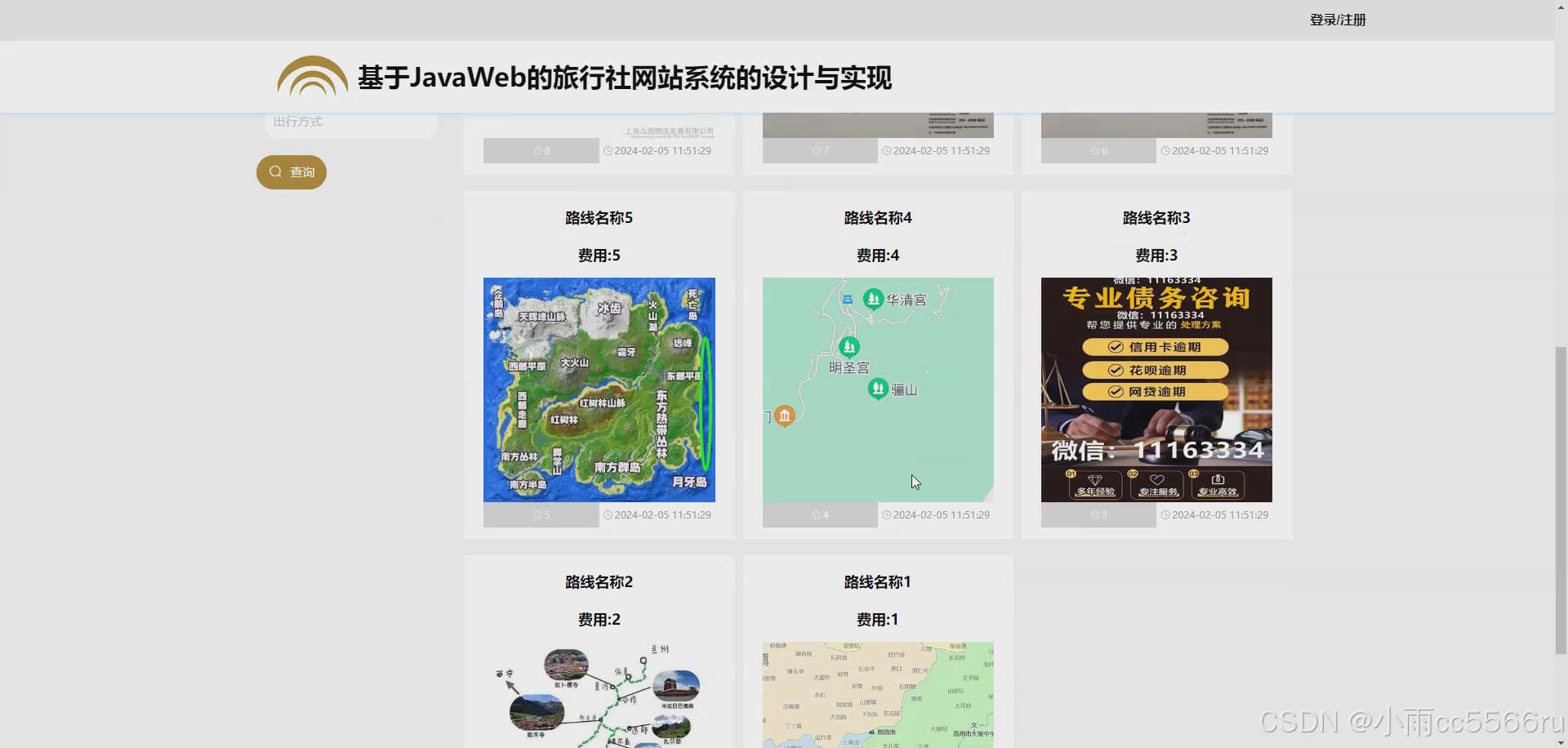
Task: Click the map thumbnail of 路线名称2
Action: (x=599, y=694)
